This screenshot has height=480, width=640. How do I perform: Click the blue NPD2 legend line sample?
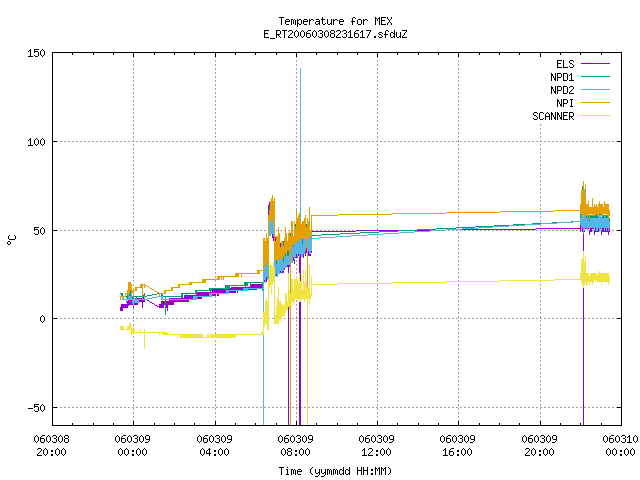click(595, 90)
